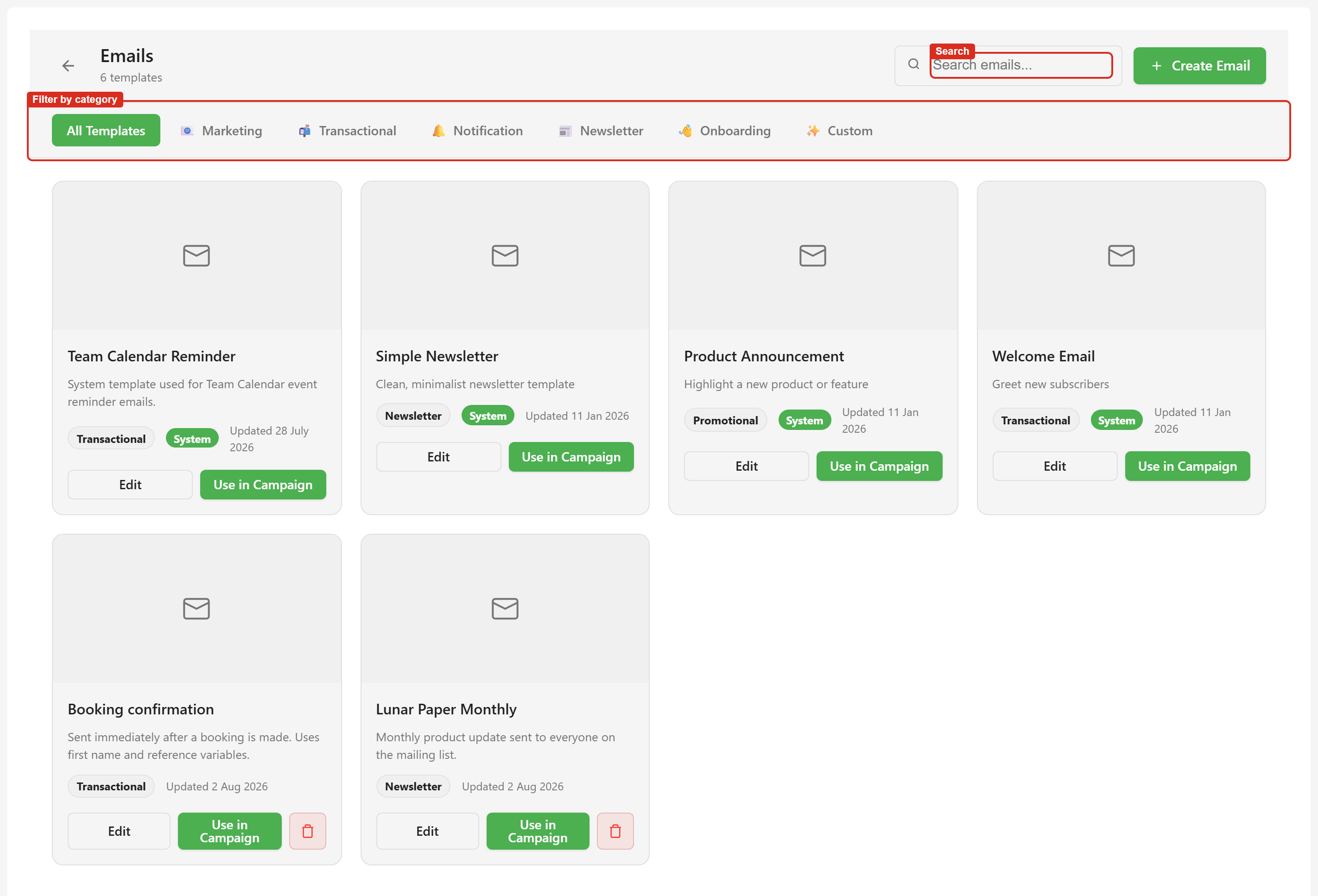Filter templates by Marketing category
The image size is (1318, 896).
[x=221, y=131]
